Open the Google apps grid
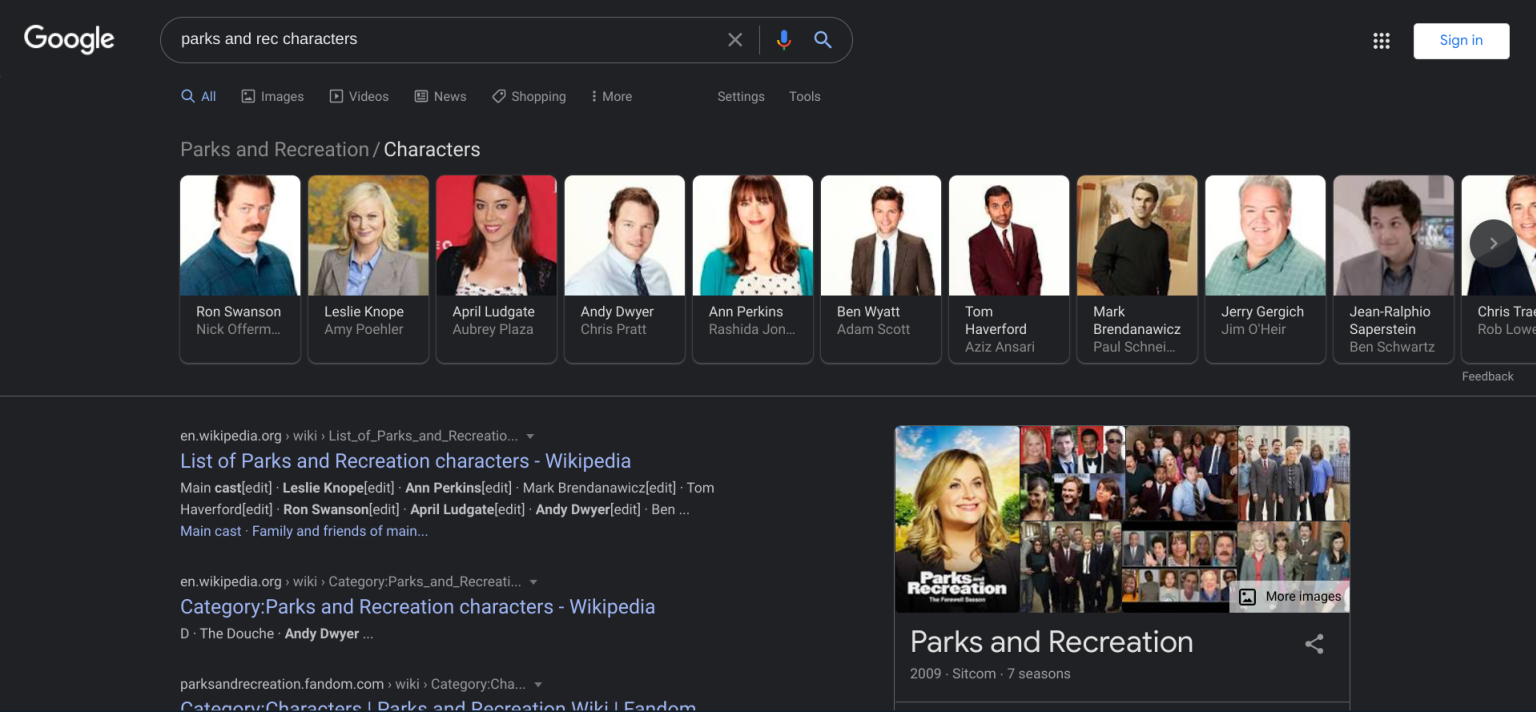This screenshot has width=1536, height=712. (x=1381, y=41)
